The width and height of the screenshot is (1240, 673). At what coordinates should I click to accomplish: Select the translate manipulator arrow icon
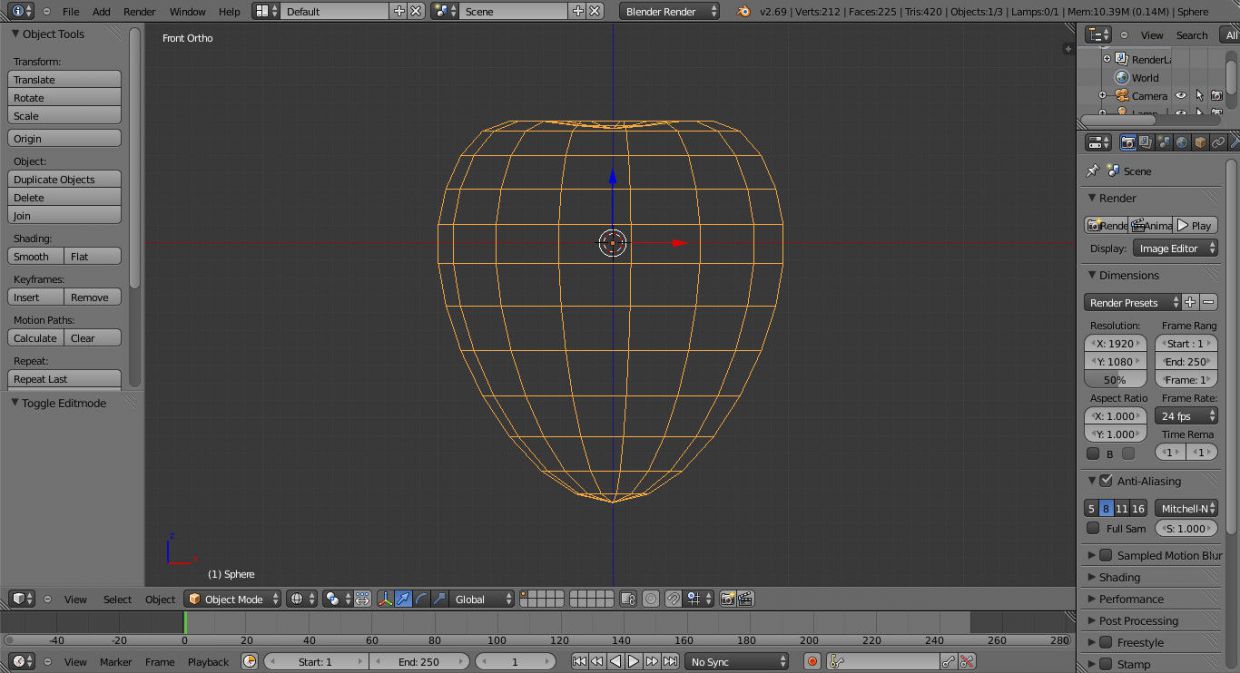coord(404,599)
